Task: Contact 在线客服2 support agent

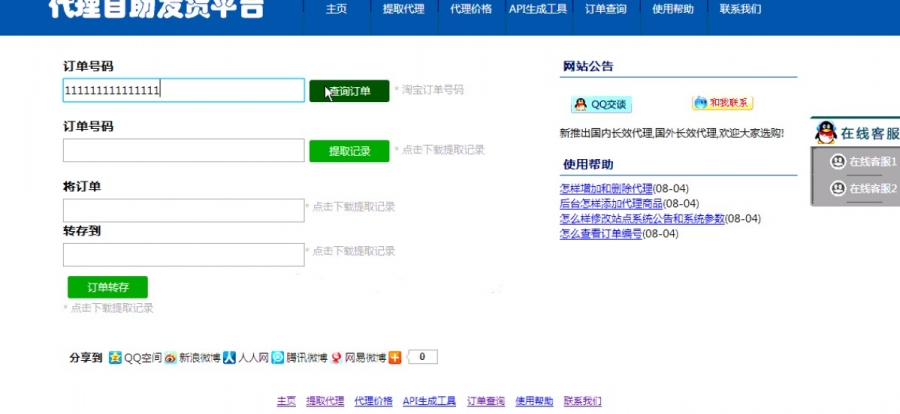Action: [x=864, y=188]
